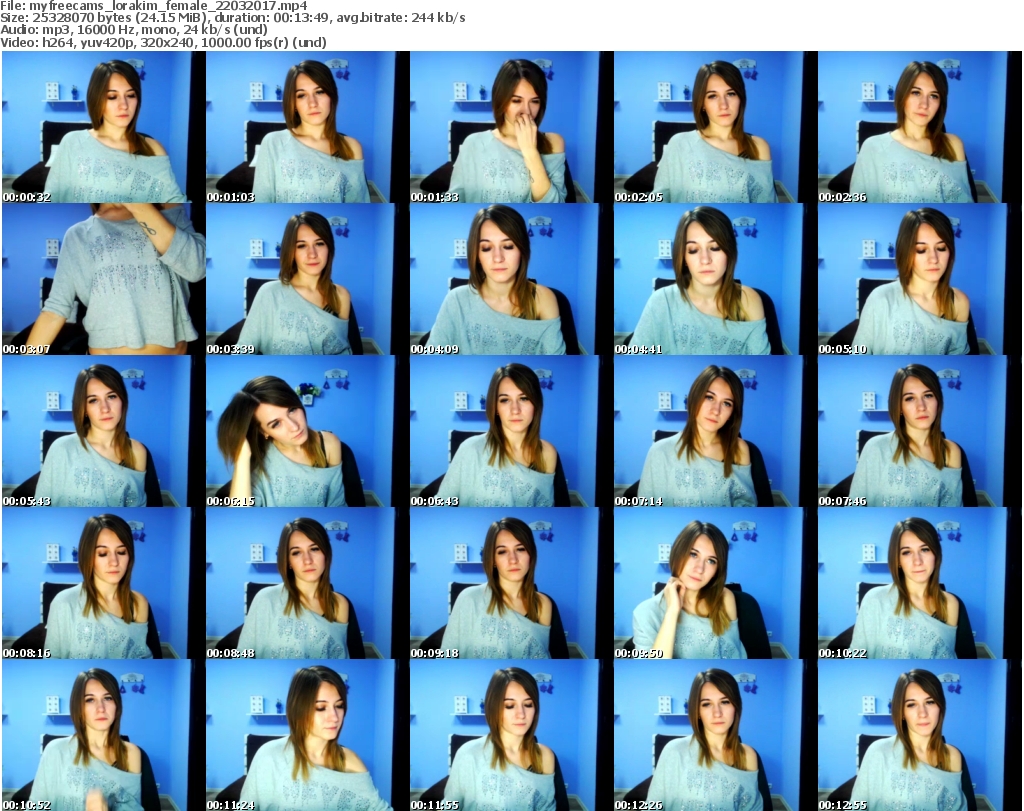The width and height of the screenshot is (1024, 811).
Task: Select the thumbnail stamped 00:03:39
Action: pos(308,279)
